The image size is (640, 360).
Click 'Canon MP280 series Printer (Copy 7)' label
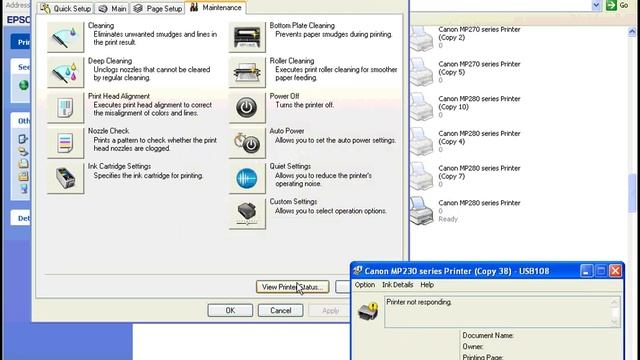[479, 172]
